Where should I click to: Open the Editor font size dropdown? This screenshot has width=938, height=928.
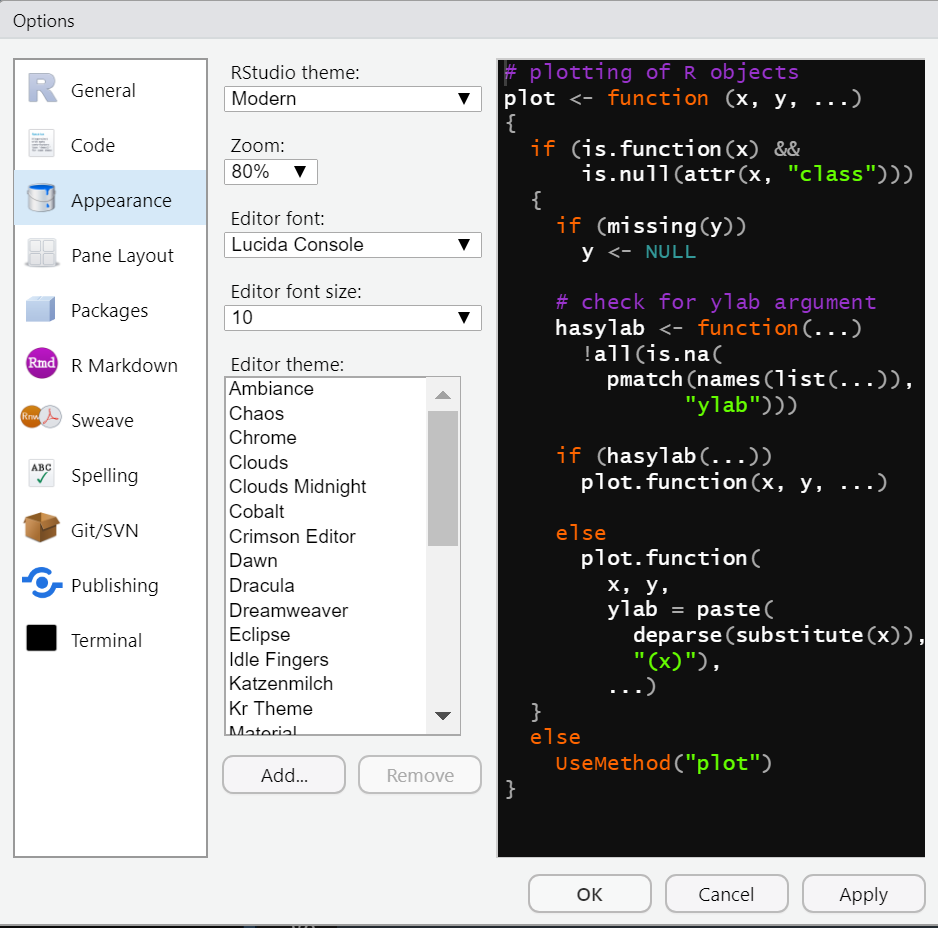353,318
